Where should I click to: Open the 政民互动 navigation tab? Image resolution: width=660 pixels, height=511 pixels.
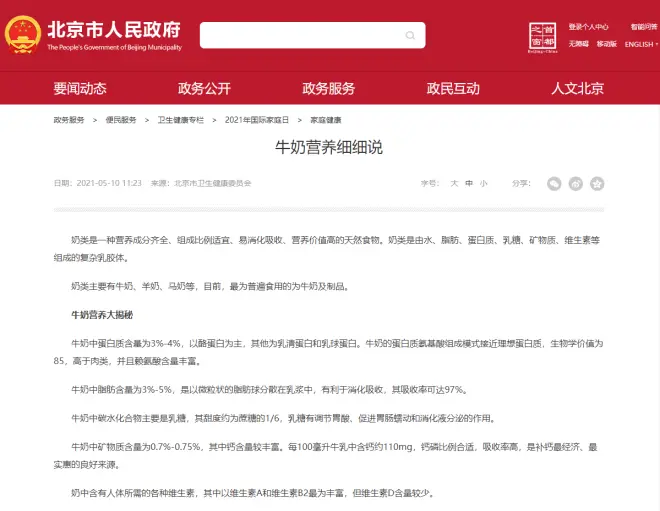(x=453, y=88)
